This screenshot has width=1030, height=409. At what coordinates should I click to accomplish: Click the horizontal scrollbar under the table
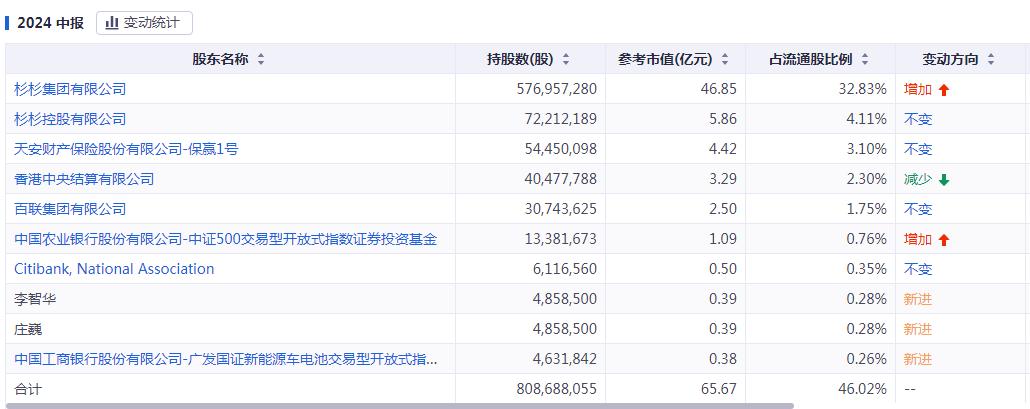click(x=399, y=406)
